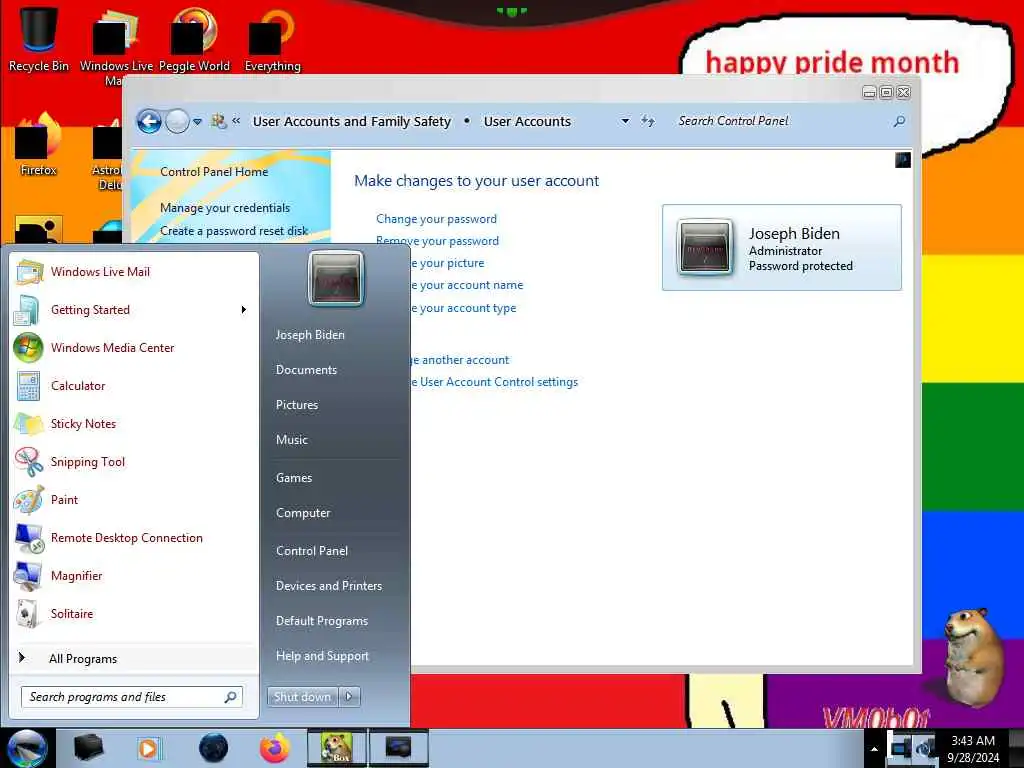Click the taskbar clock showing 3:43 AM
Image resolution: width=1024 pixels, height=768 pixels.
tap(973, 749)
